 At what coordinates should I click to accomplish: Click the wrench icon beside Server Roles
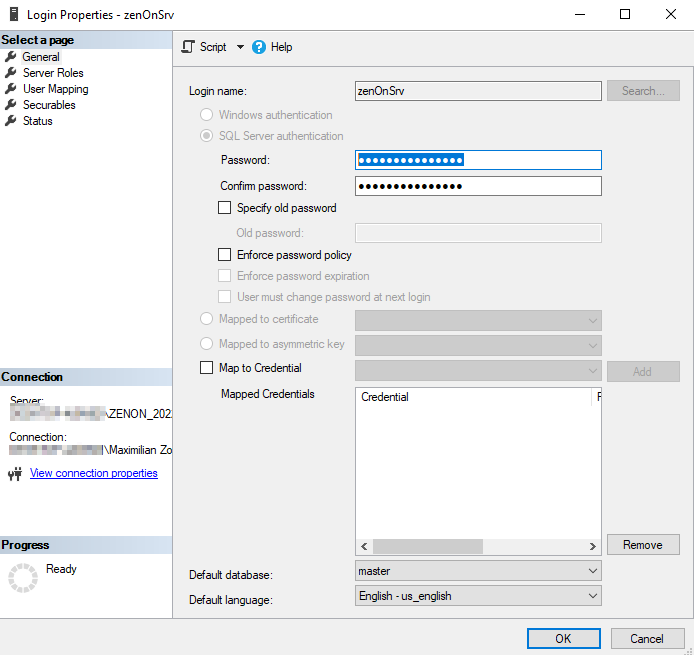11,73
